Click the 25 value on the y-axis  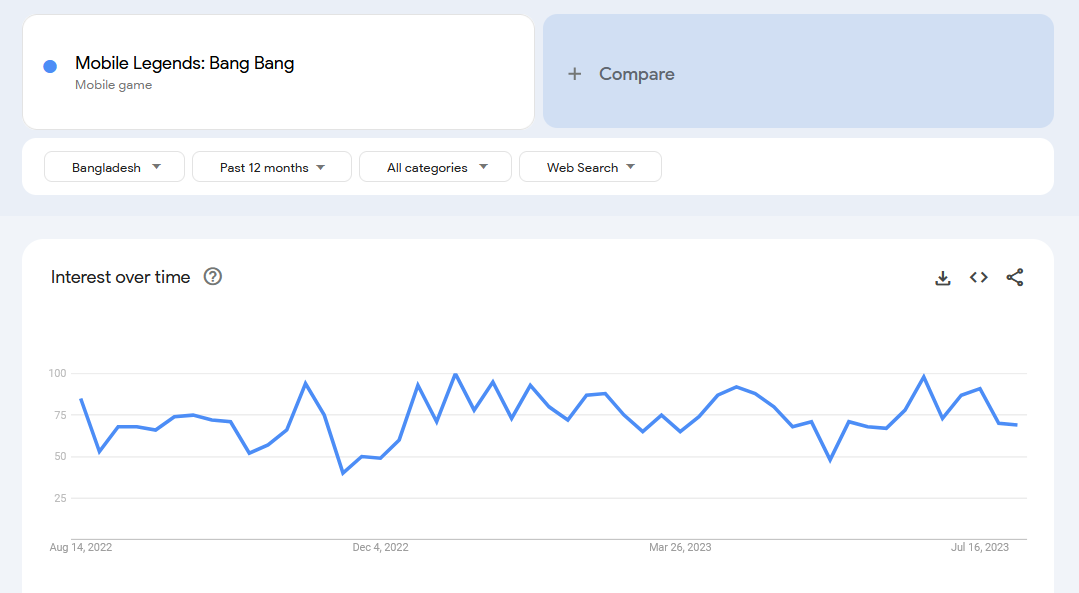click(x=59, y=498)
